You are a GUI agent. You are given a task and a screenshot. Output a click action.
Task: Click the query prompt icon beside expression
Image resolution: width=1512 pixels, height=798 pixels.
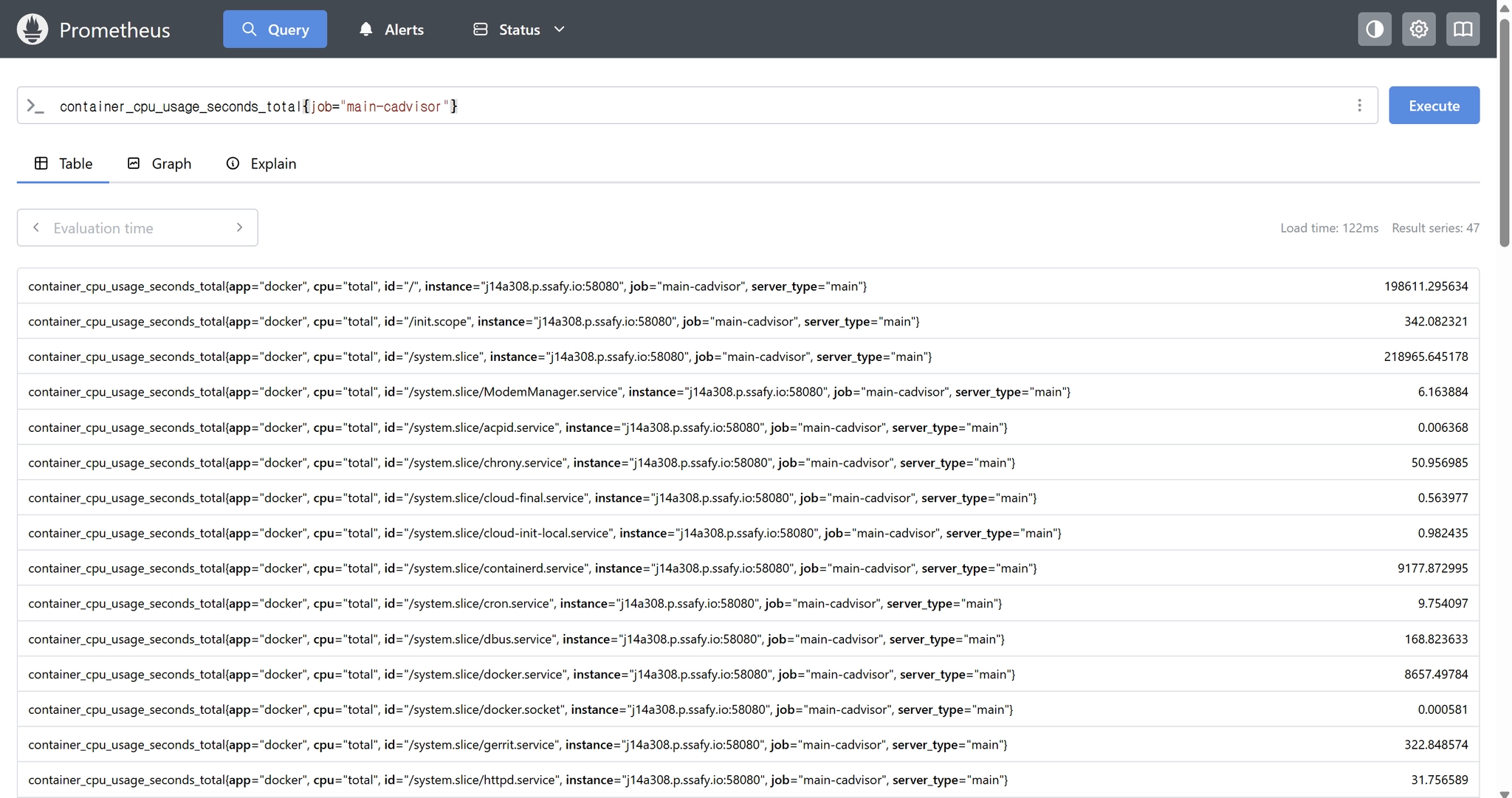tap(35, 106)
